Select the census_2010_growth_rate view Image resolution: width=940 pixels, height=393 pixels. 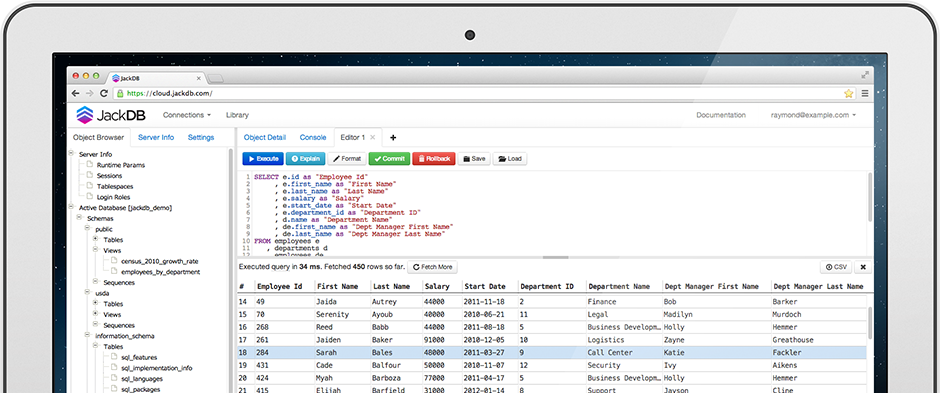point(159,261)
